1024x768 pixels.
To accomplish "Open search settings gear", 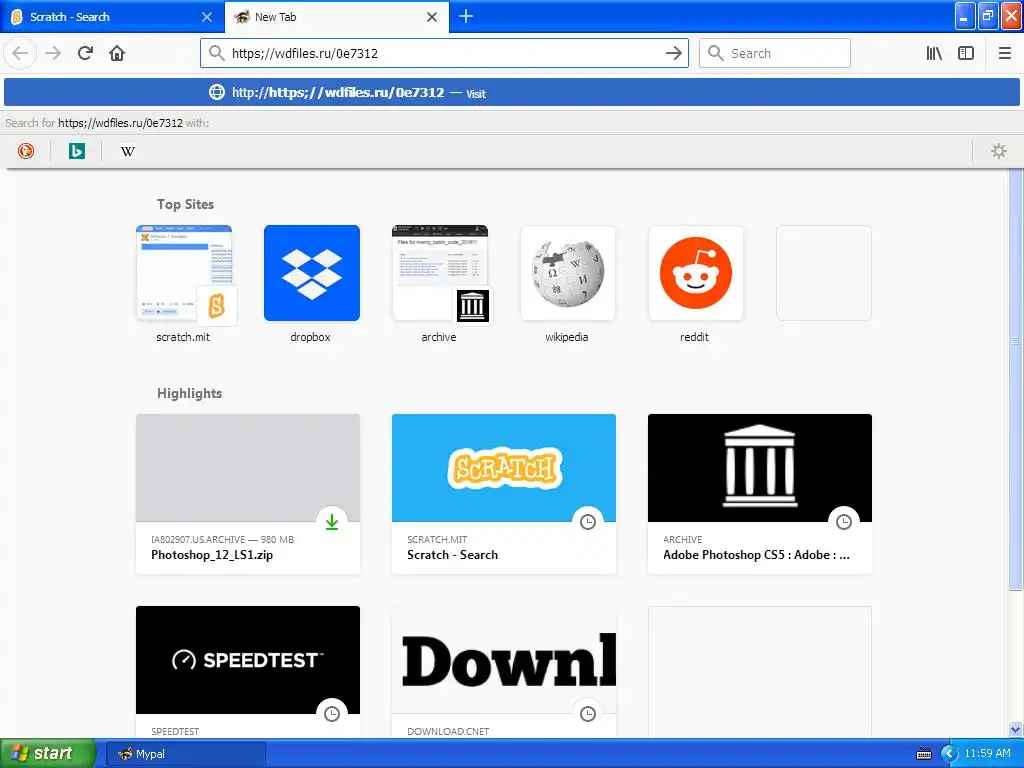I will tap(999, 151).
